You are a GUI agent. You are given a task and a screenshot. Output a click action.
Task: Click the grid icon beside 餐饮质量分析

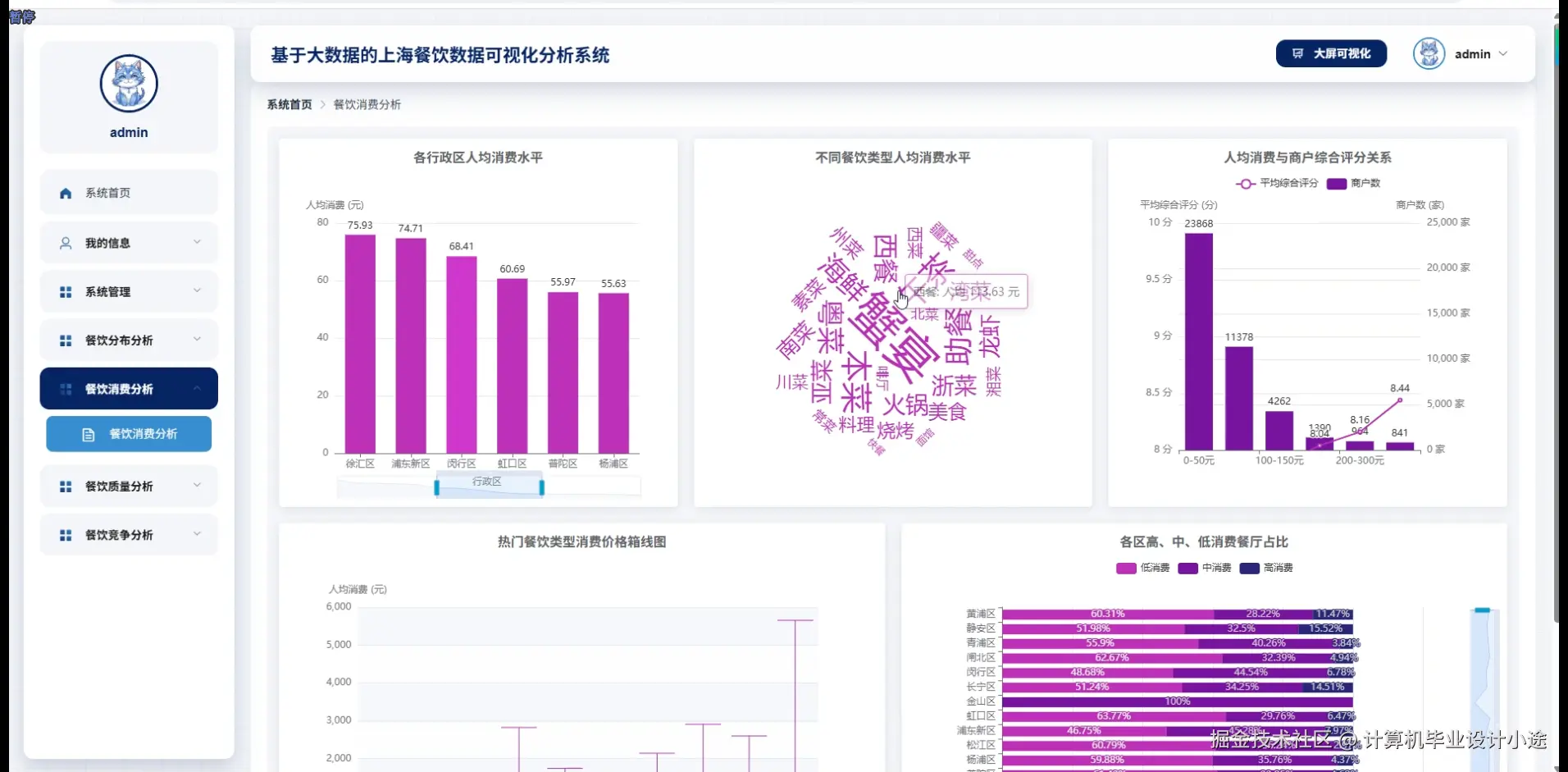click(x=66, y=486)
